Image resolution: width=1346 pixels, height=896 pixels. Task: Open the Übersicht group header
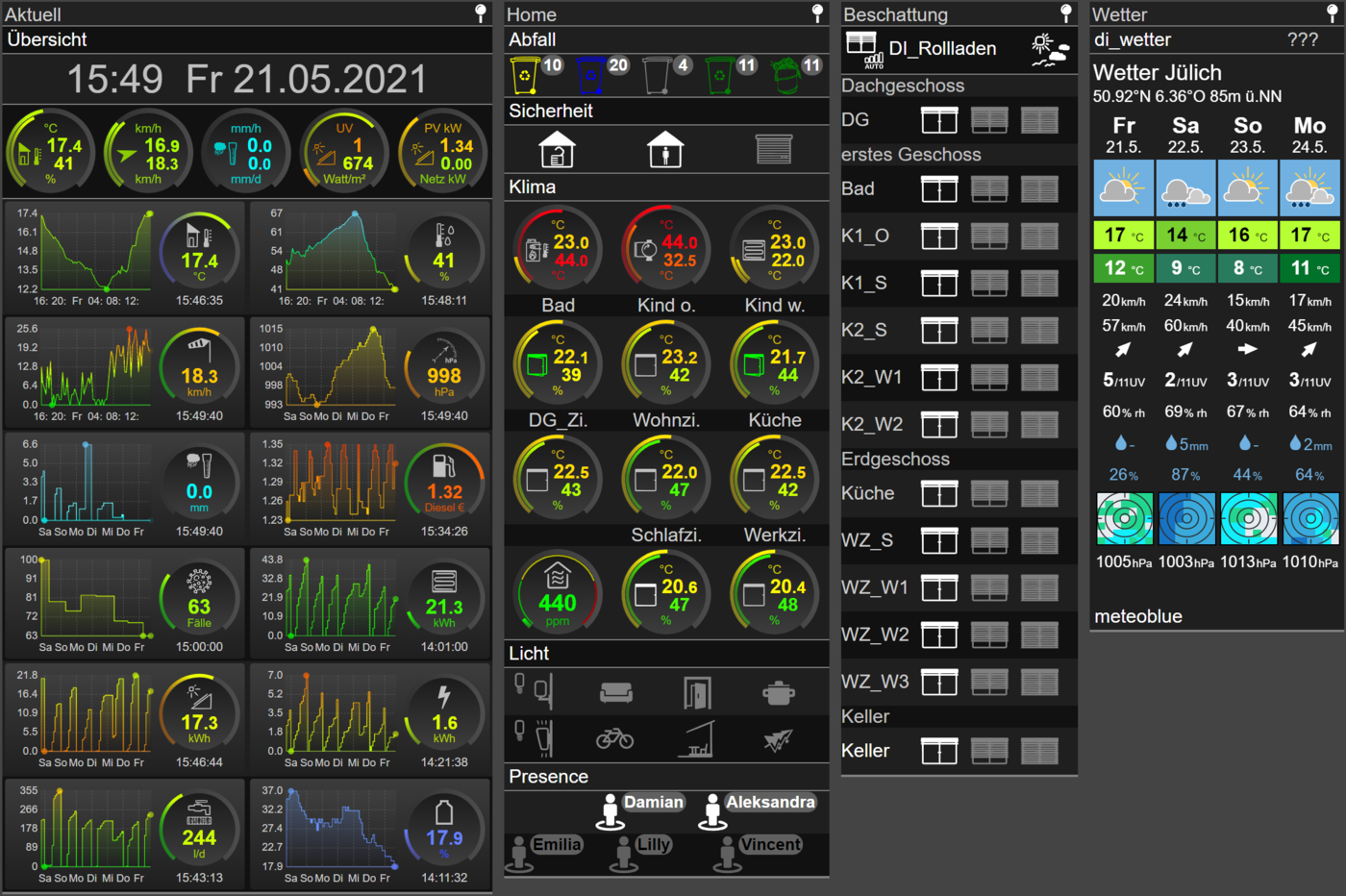tap(47, 39)
